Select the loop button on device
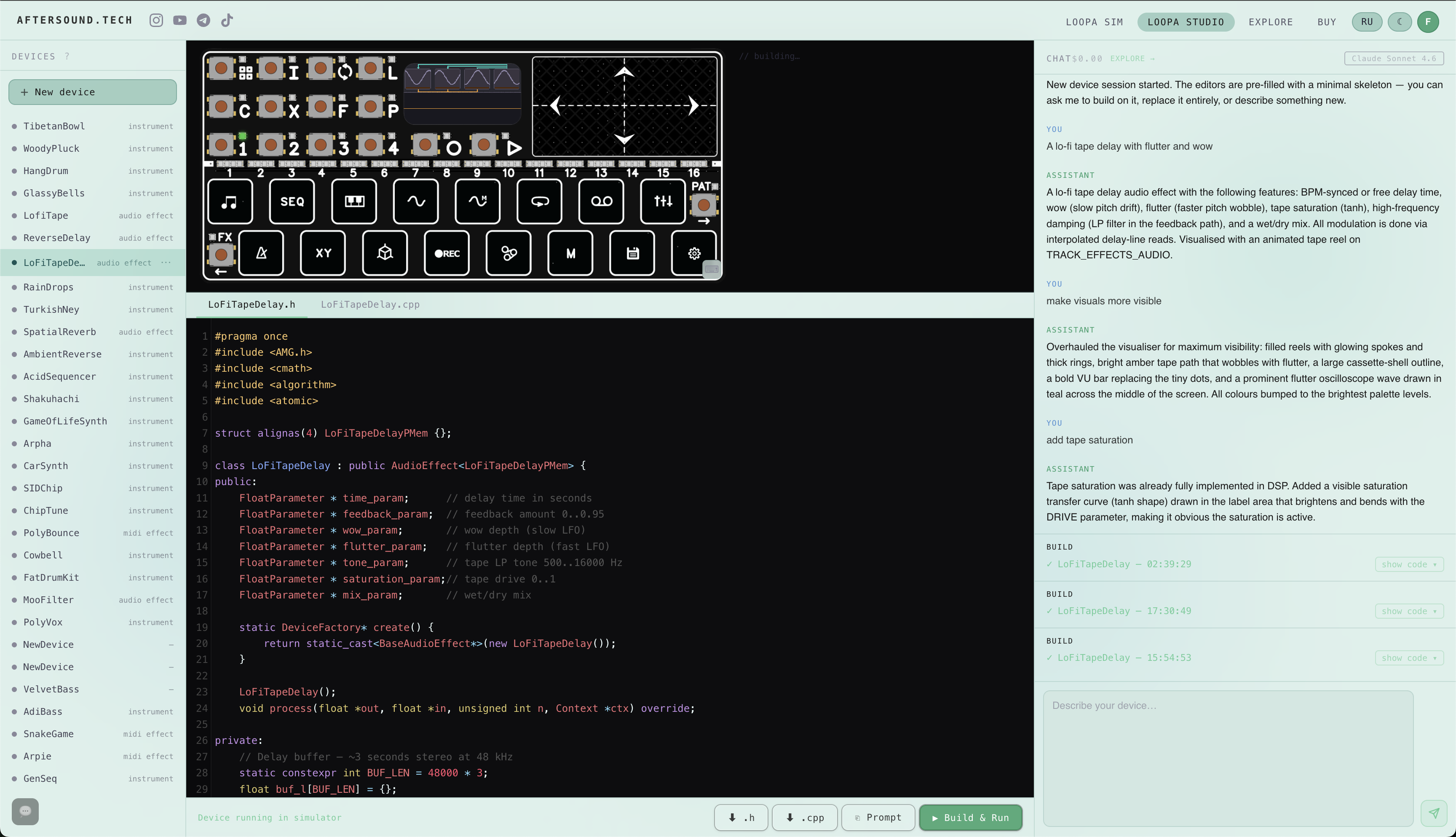This screenshot has height=837, width=1456. [540, 201]
